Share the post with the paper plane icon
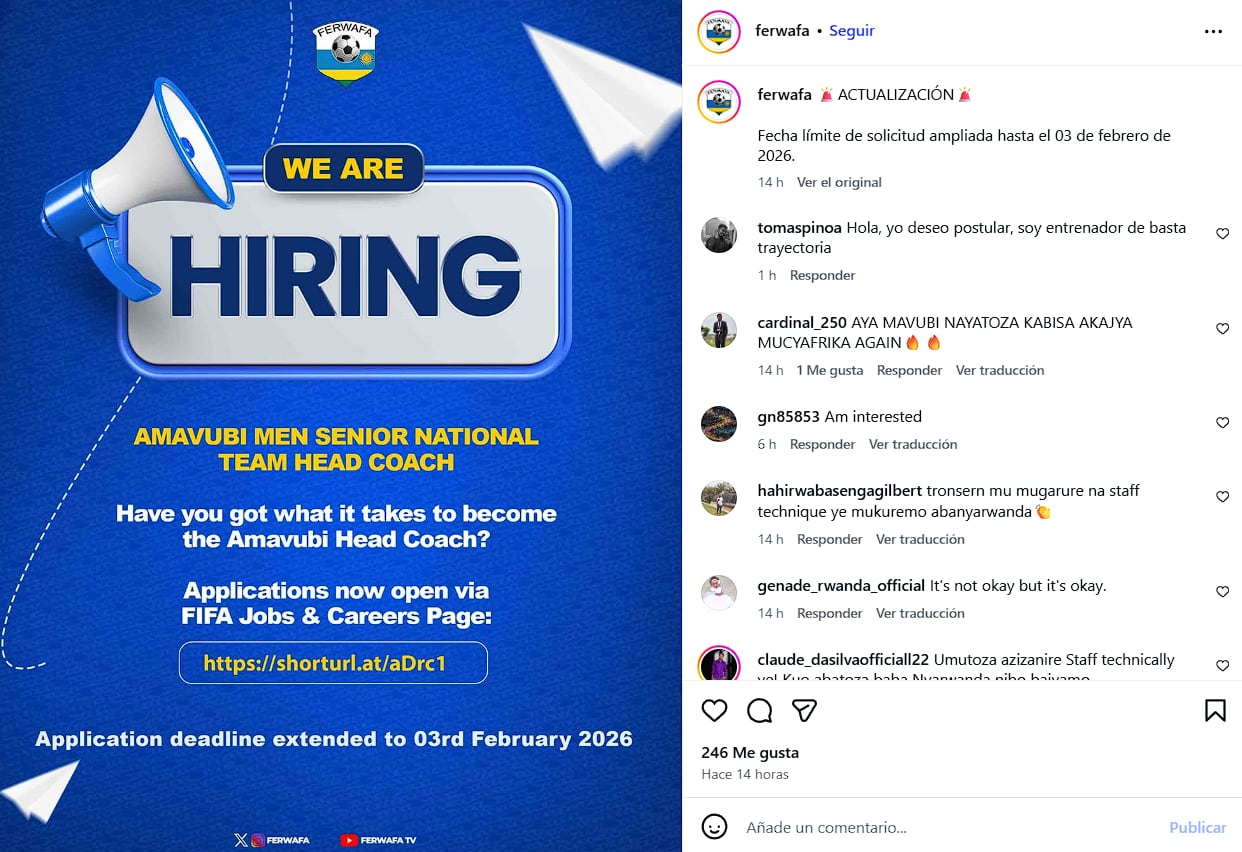 (804, 710)
